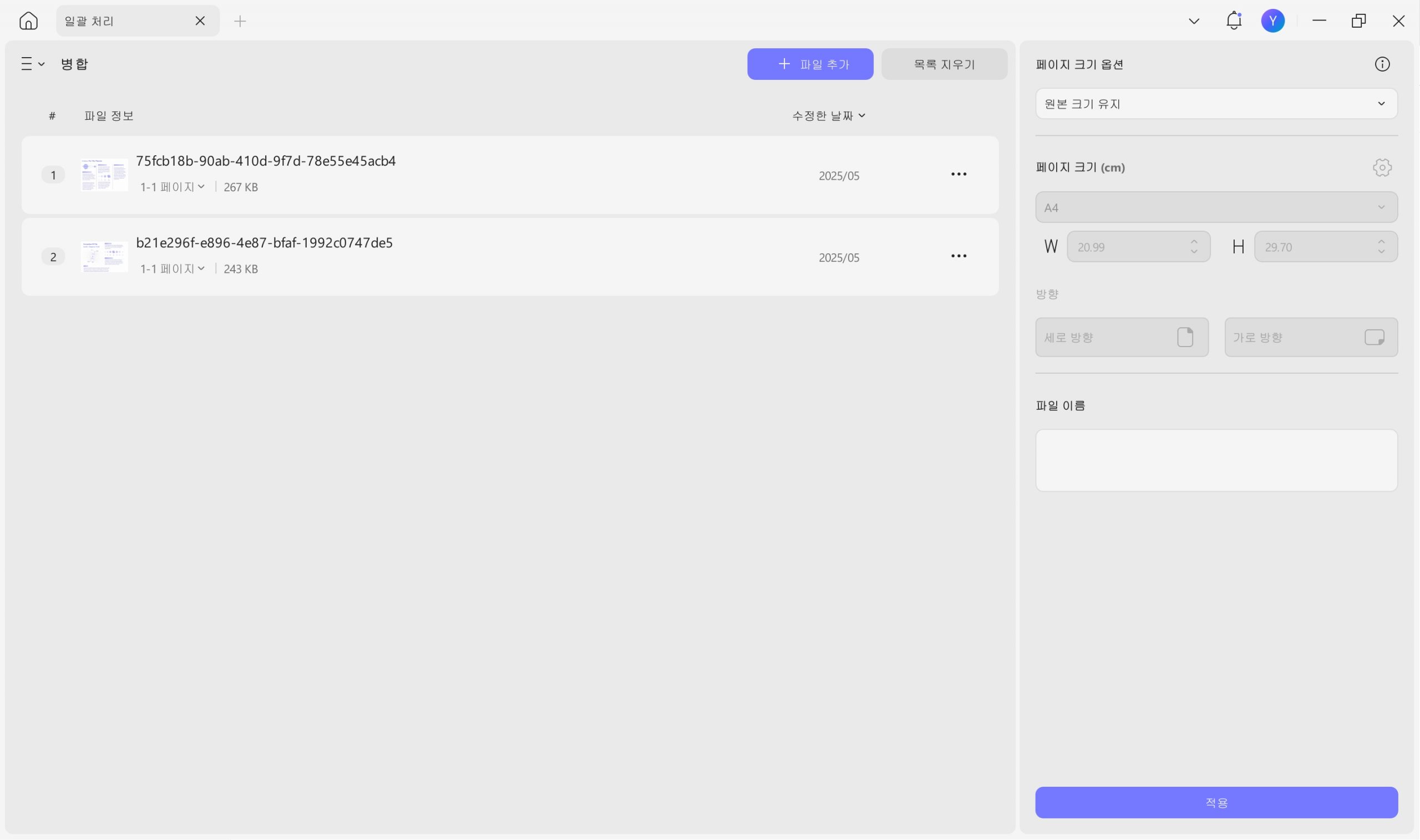Expand the 1-1 페이지 range for first file
Viewport: 1420px width, 840px height.
(x=173, y=187)
